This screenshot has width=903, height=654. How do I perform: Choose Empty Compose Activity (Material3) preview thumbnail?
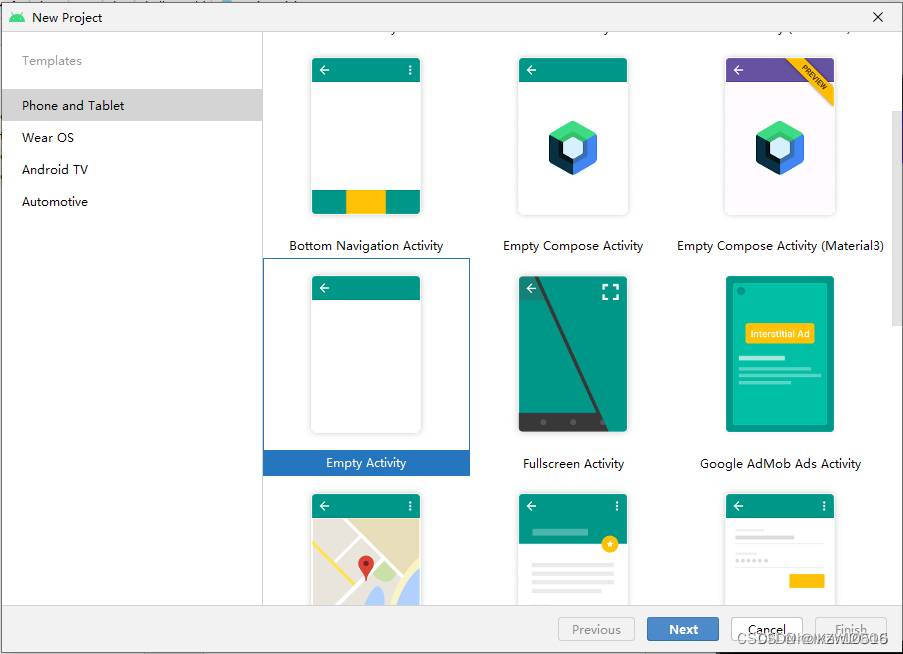[x=780, y=136]
